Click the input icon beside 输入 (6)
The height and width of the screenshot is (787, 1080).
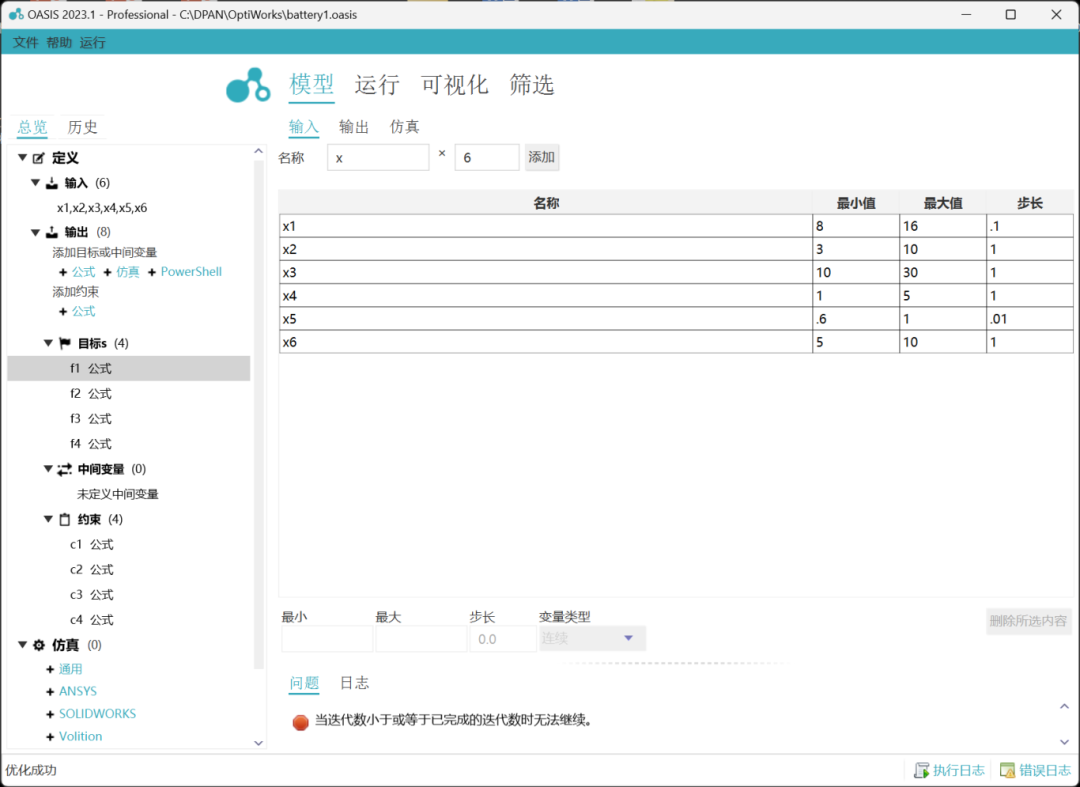[x=52, y=182]
